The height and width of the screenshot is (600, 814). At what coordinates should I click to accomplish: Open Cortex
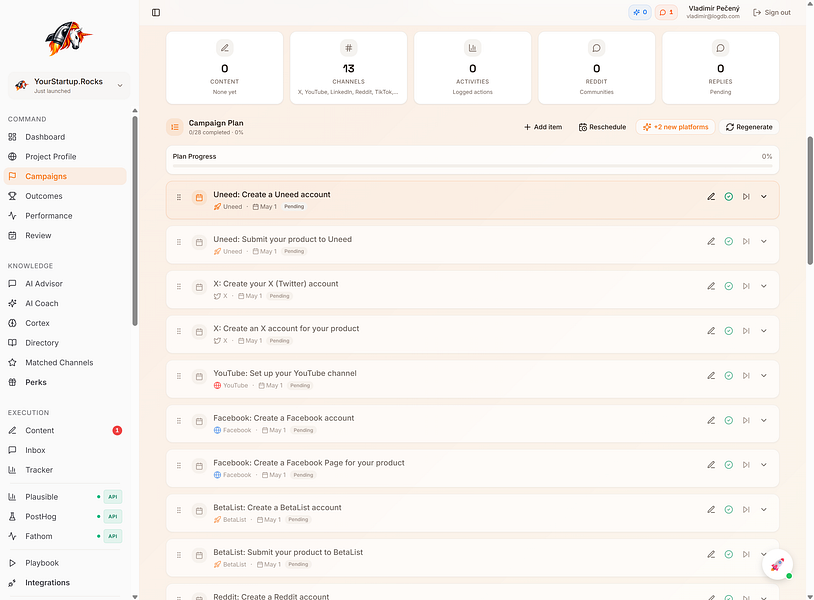65,323
